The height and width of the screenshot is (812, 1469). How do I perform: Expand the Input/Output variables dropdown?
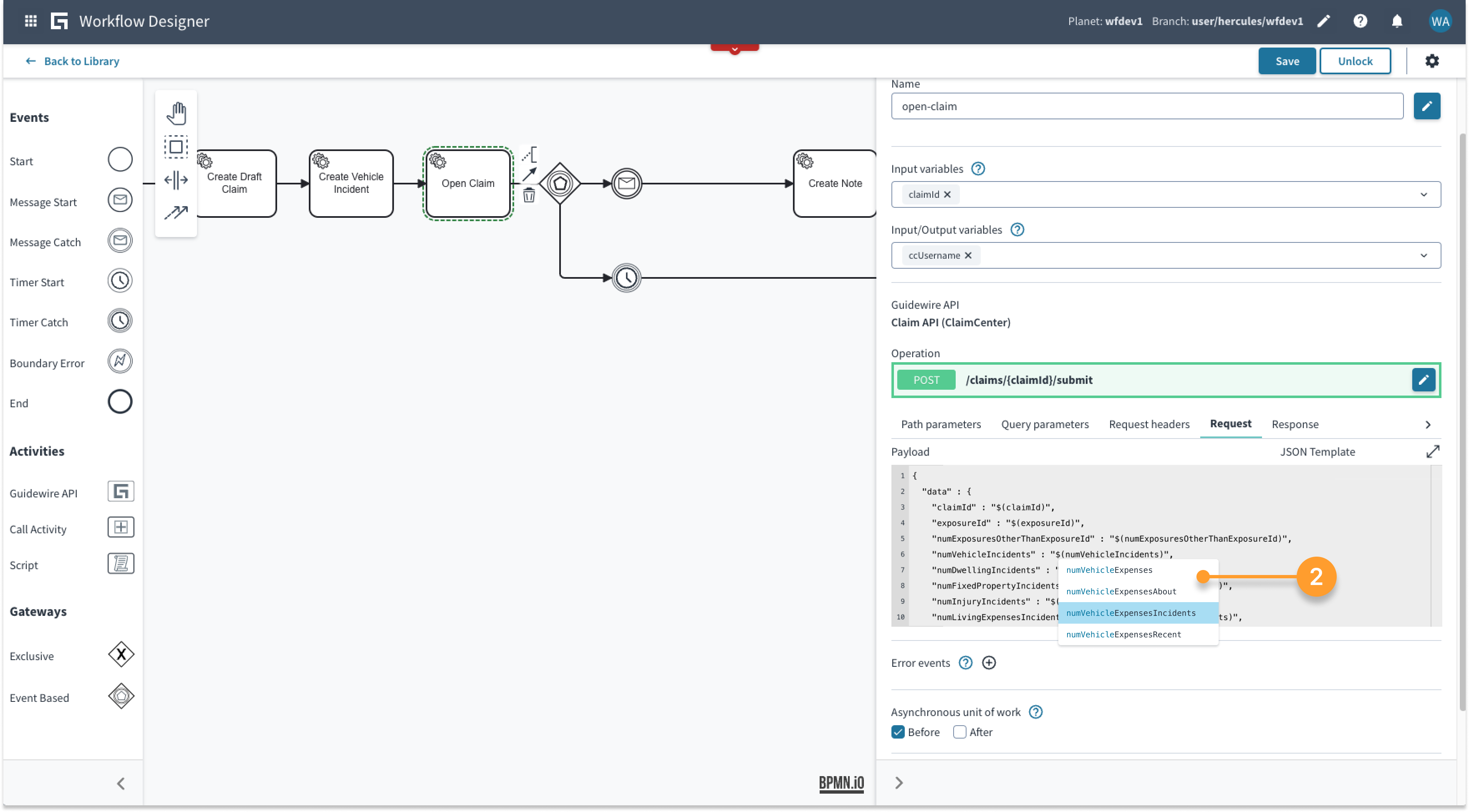[x=1424, y=255]
